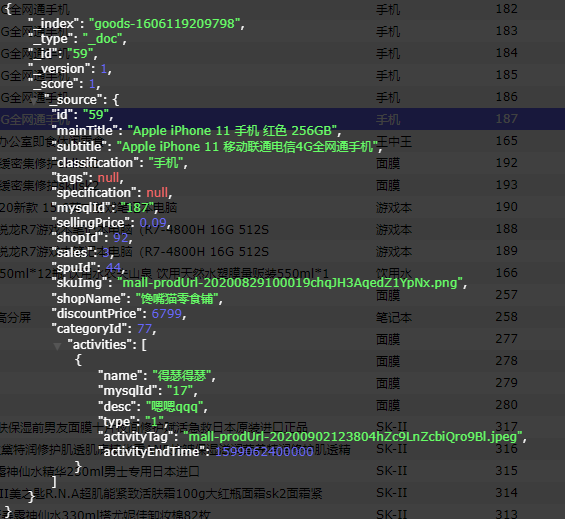Click the "笔记本" category cell in row 258
Viewport: 565px width, 519px height.
point(394,318)
